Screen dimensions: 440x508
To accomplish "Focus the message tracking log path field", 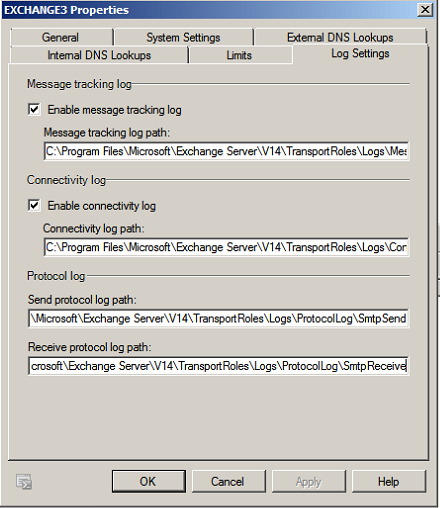I will point(226,151).
